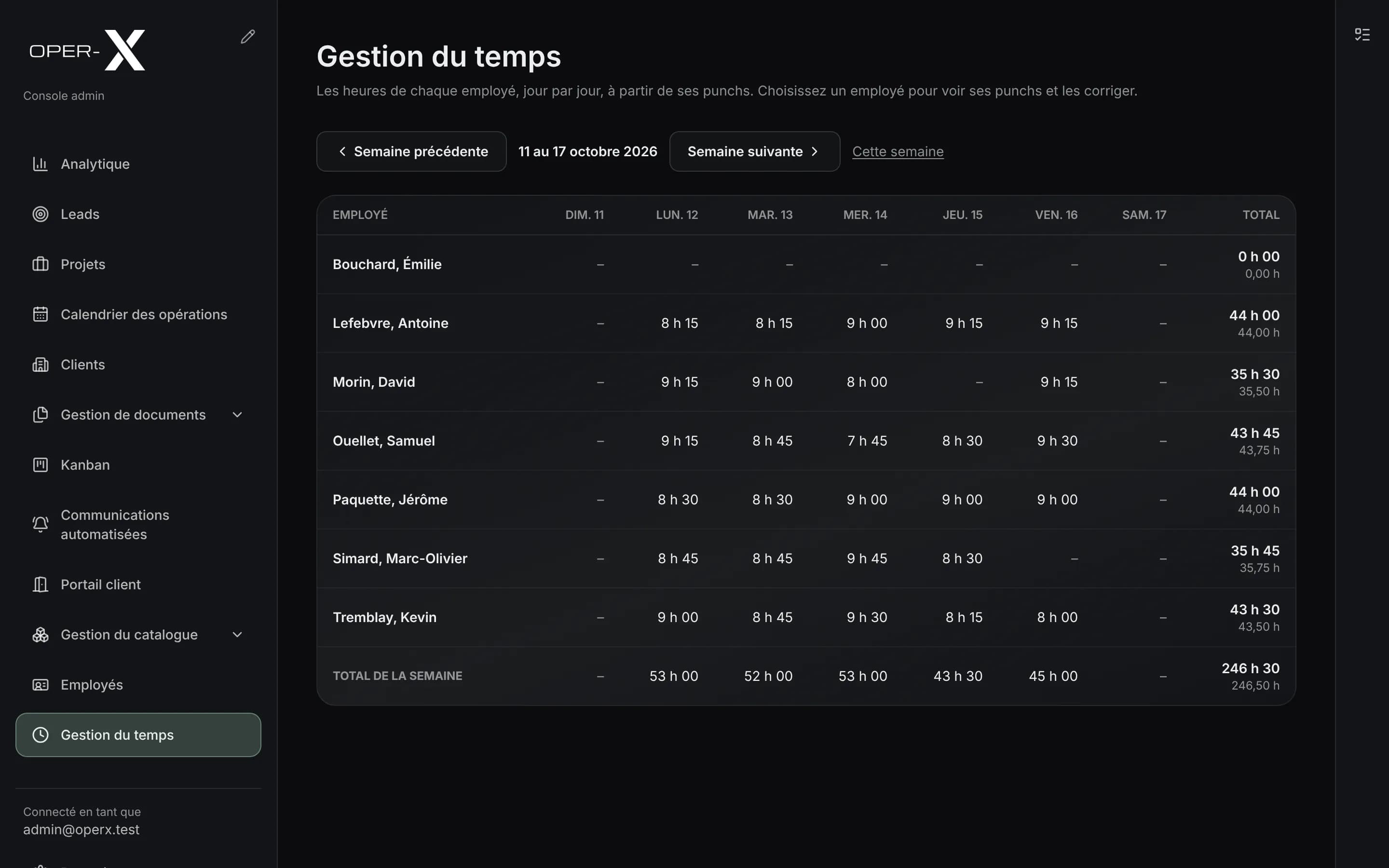Screen dimensions: 1389x868
Task: Open the Kanban menu item
Action: 138,465
